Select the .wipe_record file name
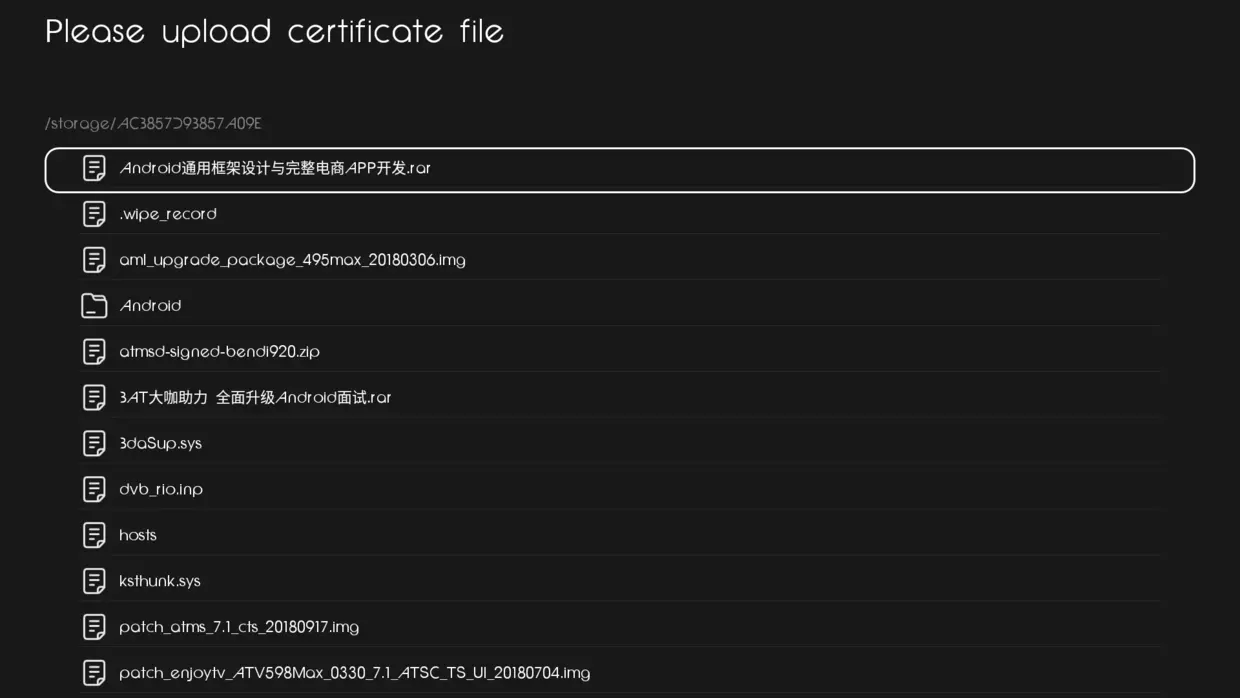This screenshot has width=1240, height=698. (x=168, y=214)
